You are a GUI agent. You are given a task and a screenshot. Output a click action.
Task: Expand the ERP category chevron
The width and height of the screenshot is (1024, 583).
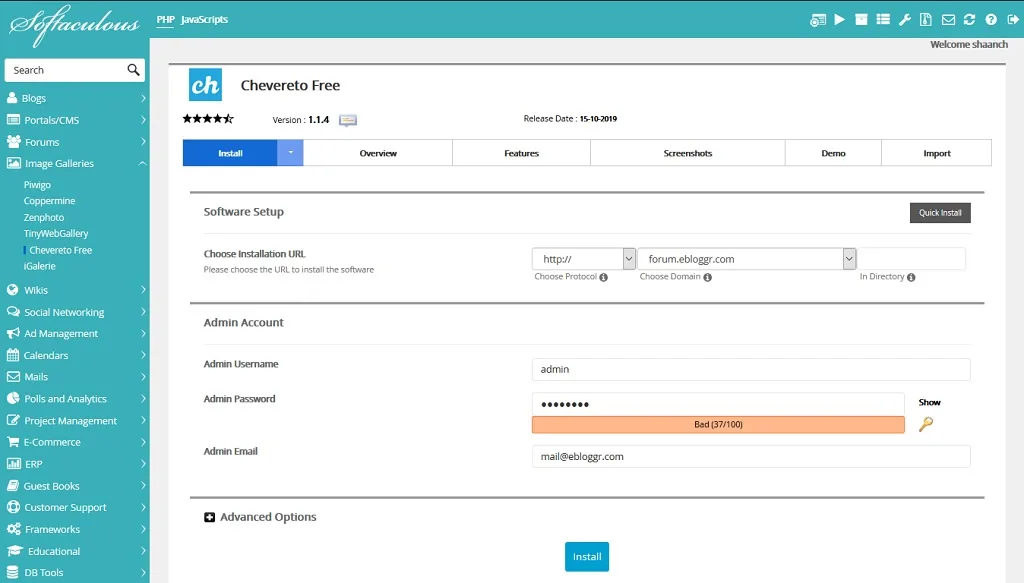pyautogui.click(x=142, y=464)
